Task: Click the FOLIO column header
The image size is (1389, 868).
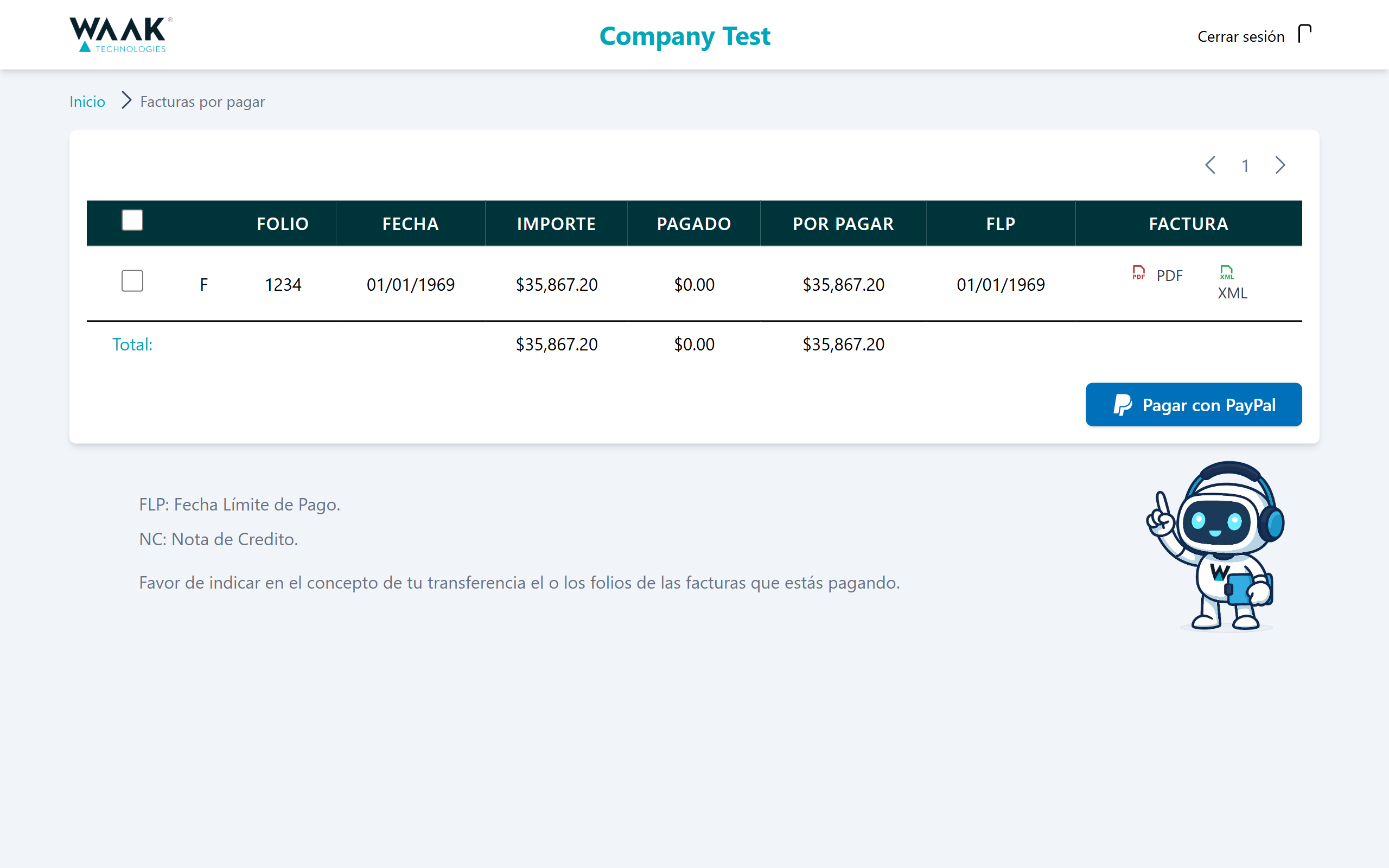Action: (x=282, y=224)
